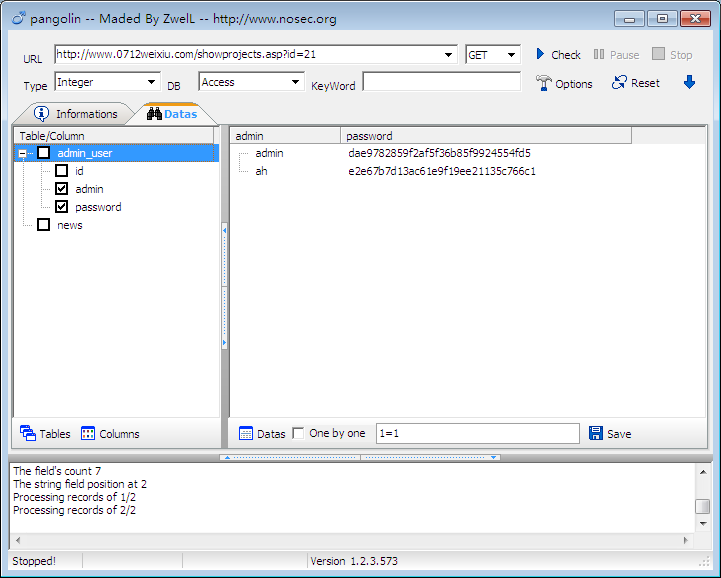Image resolution: width=721 pixels, height=578 pixels.
Task: Switch to the Informations tab
Action: tap(76, 114)
